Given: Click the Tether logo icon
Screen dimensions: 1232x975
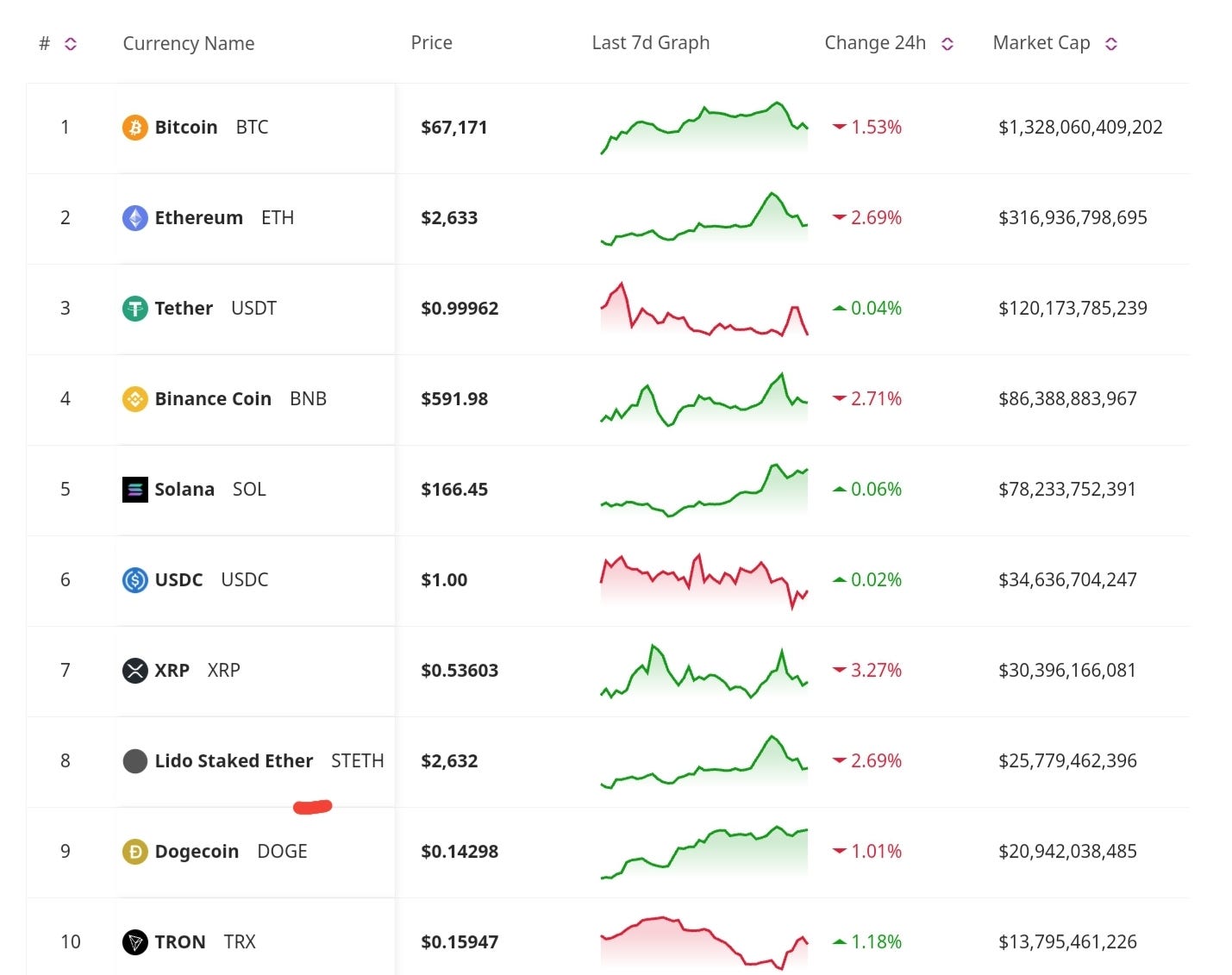Looking at the screenshot, I should [134, 309].
